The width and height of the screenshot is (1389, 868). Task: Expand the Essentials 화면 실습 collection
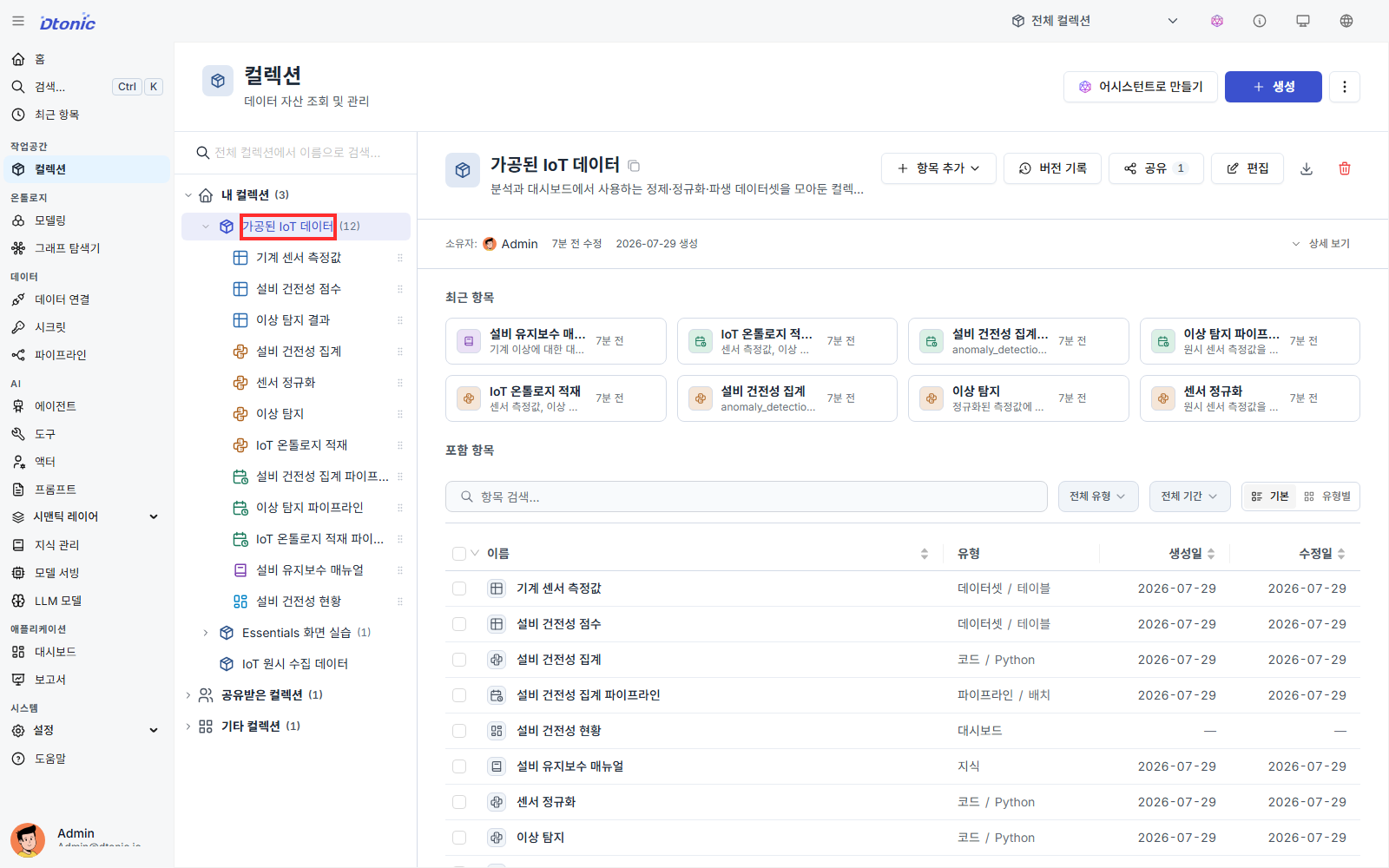point(206,633)
